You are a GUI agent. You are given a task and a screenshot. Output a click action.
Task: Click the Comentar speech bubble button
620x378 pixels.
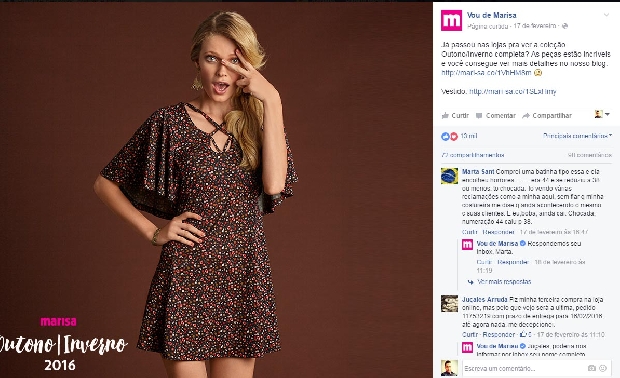click(496, 115)
